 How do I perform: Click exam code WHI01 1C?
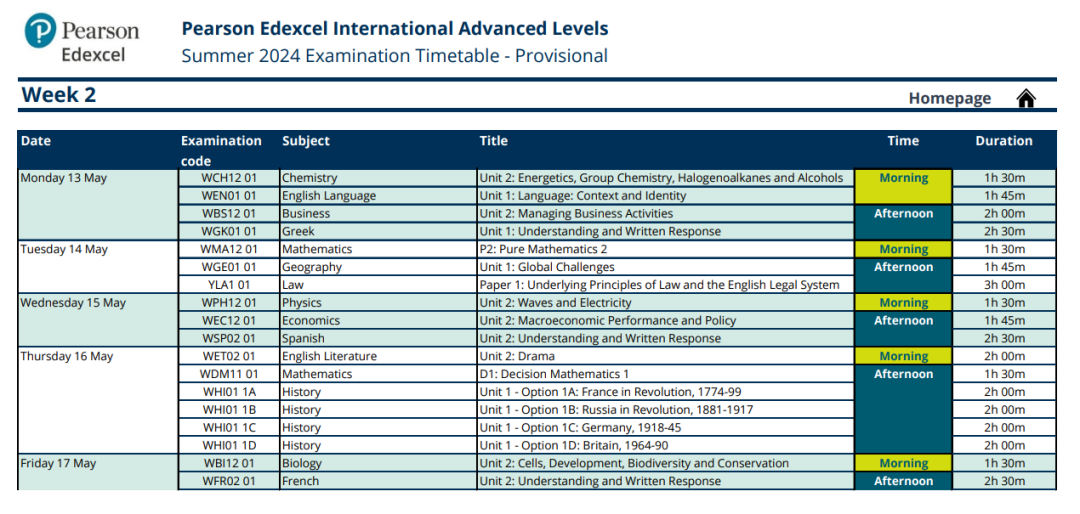click(228, 428)
